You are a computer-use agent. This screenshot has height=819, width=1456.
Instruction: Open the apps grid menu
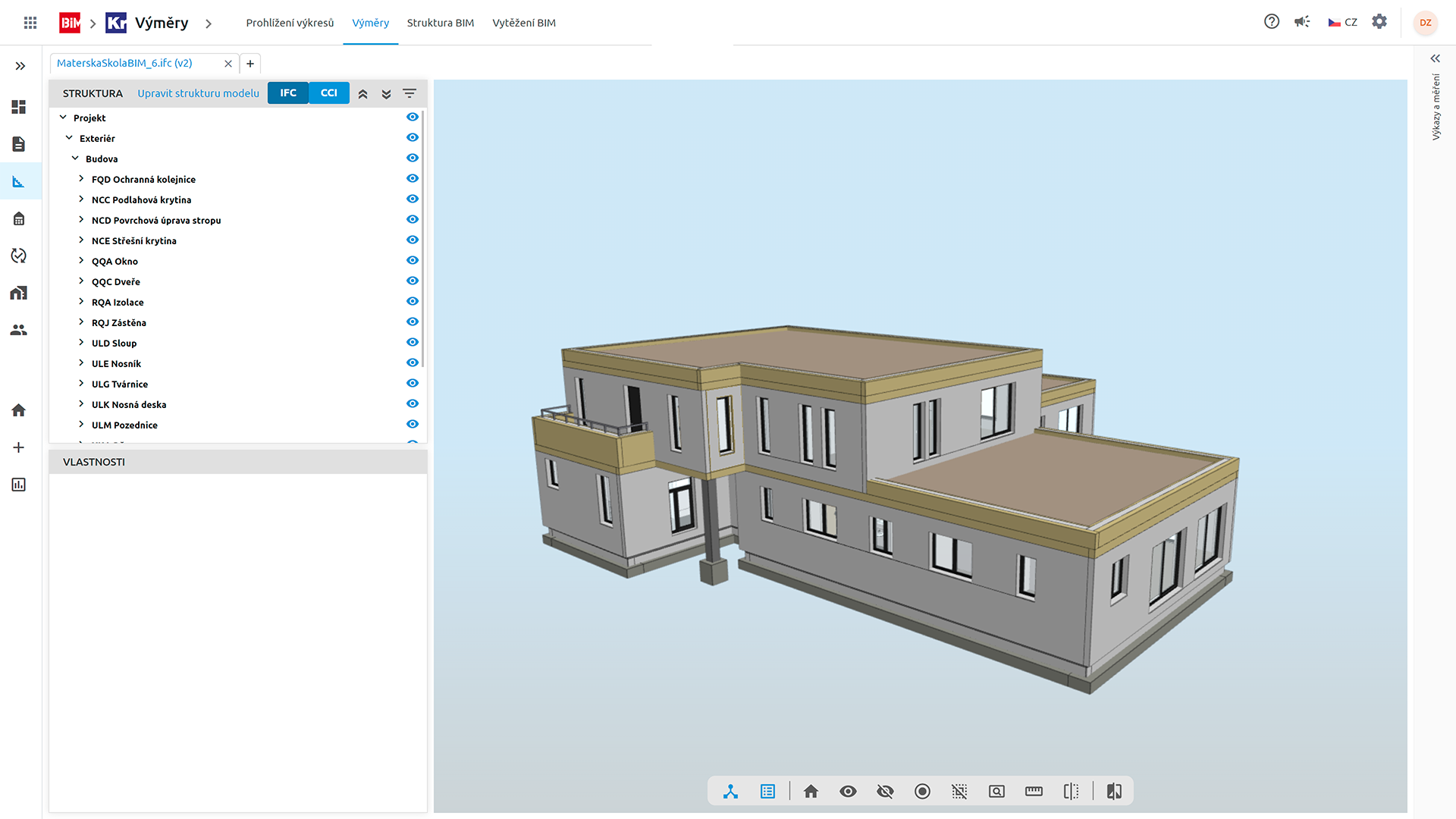[30, 23]
